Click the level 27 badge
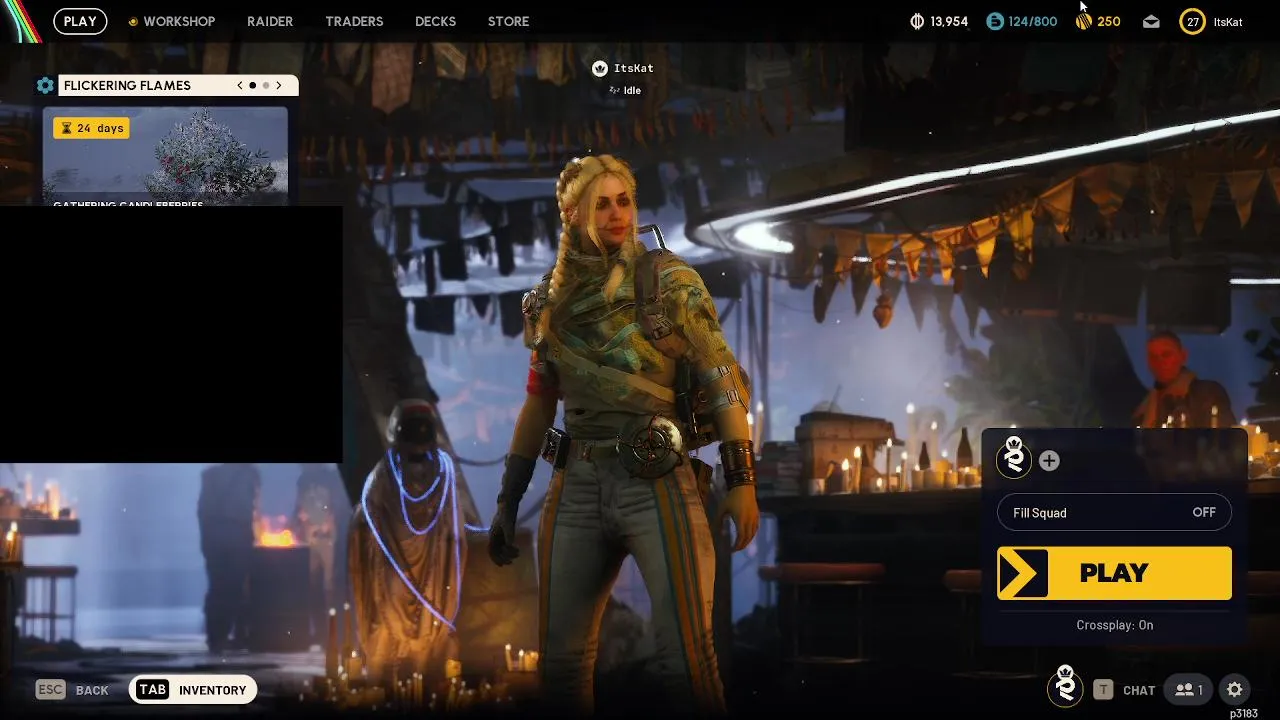The height and width of the screenshot is (720, 1280). tap(1192, 21)
